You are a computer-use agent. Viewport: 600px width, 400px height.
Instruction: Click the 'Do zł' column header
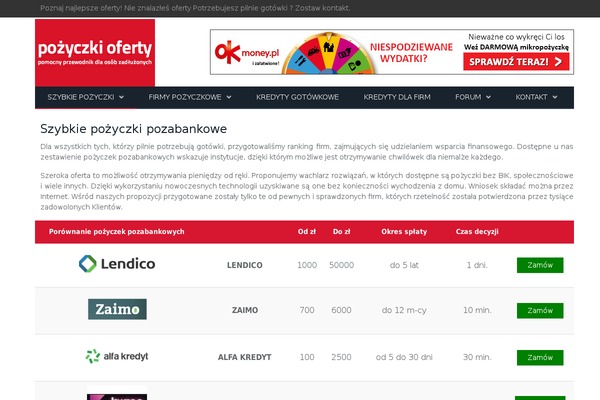pos(341,232)
